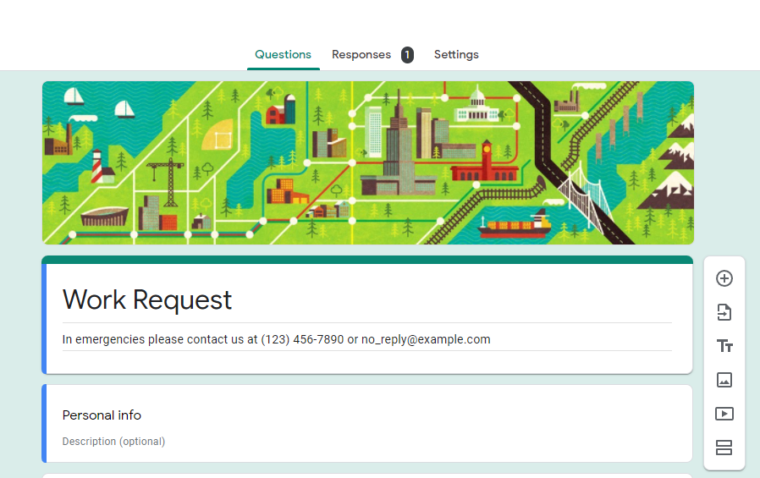Open the Responses tab
Image resolution: width=760 pixels, height=478 pixels.
[x=361, y=55]
